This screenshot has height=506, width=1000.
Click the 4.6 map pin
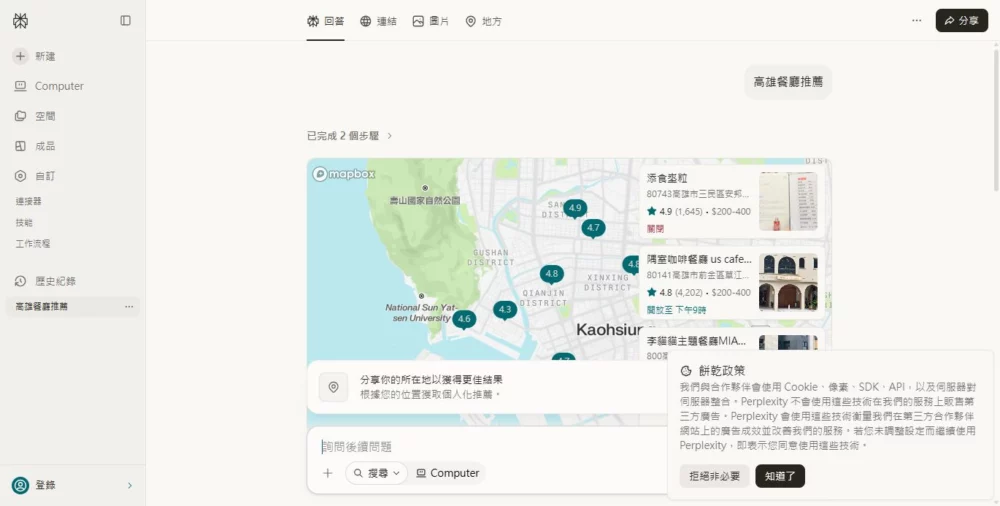(464, 320)
